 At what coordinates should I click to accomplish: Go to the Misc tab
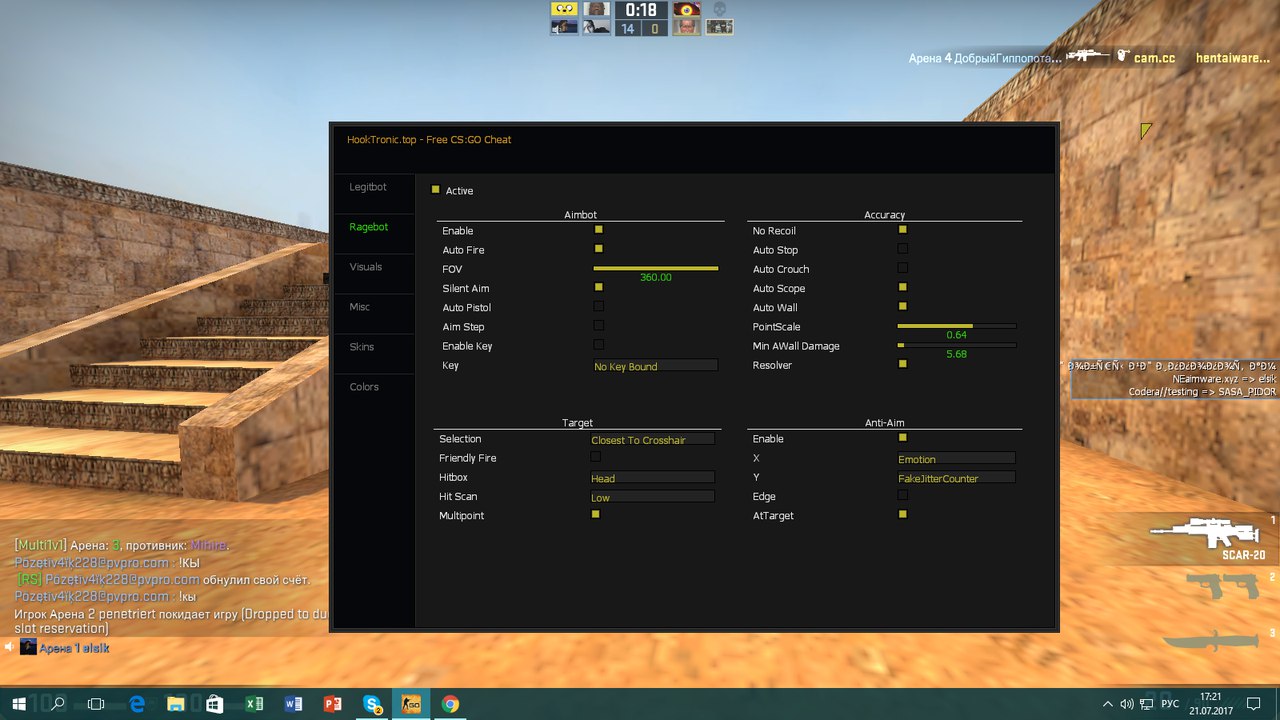tap(360, 307)
